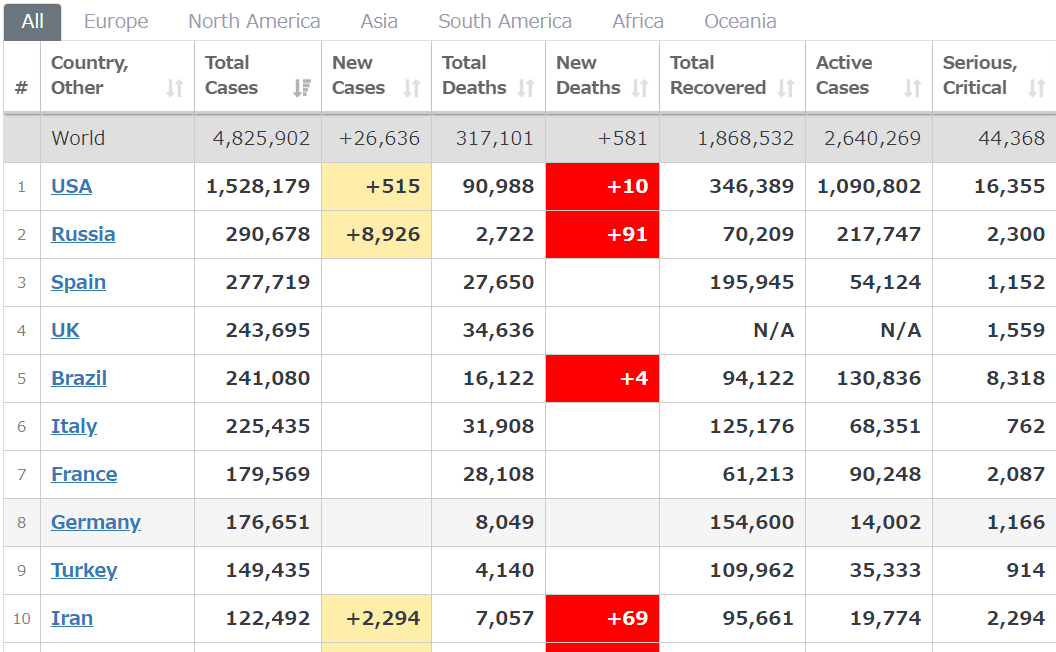Click the Country, Other header label
The image size is (1056, 652).
pyautogui.click(x=90, y=75)
